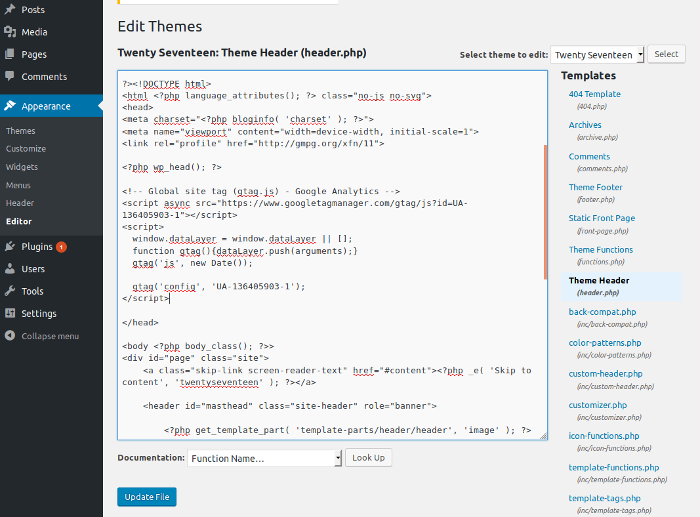Click the Look Up button
Viewport: 700px width, 517px height.
[368, 458]
